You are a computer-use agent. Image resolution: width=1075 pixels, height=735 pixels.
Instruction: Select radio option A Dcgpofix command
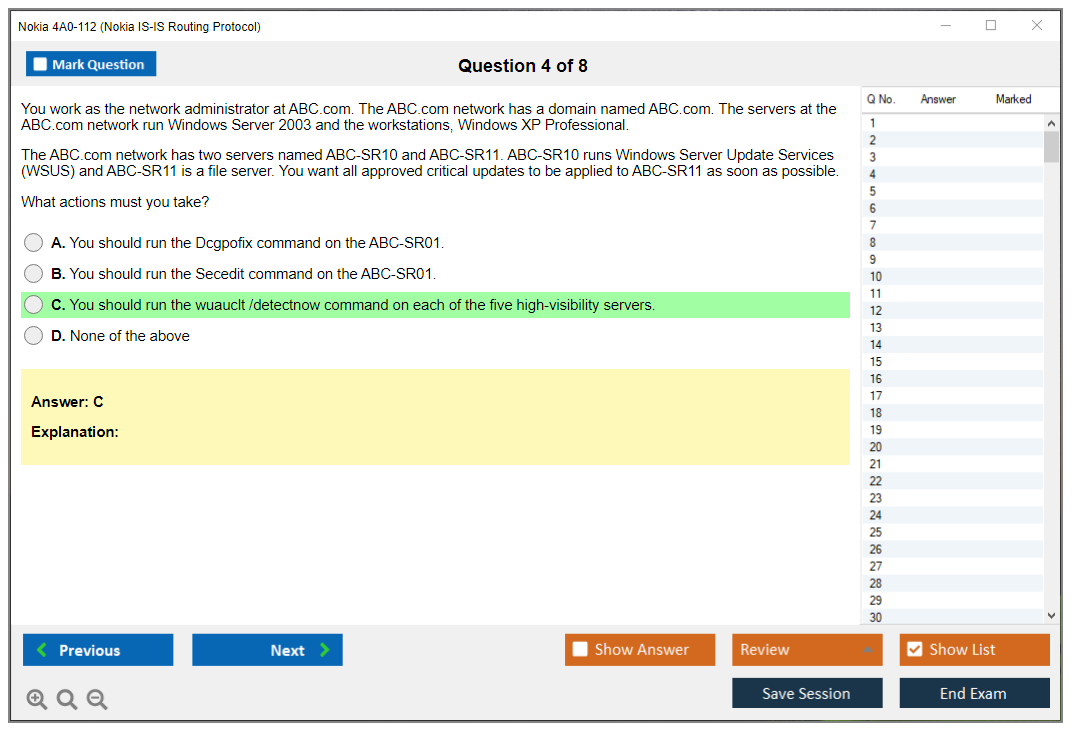coord(34,243)
